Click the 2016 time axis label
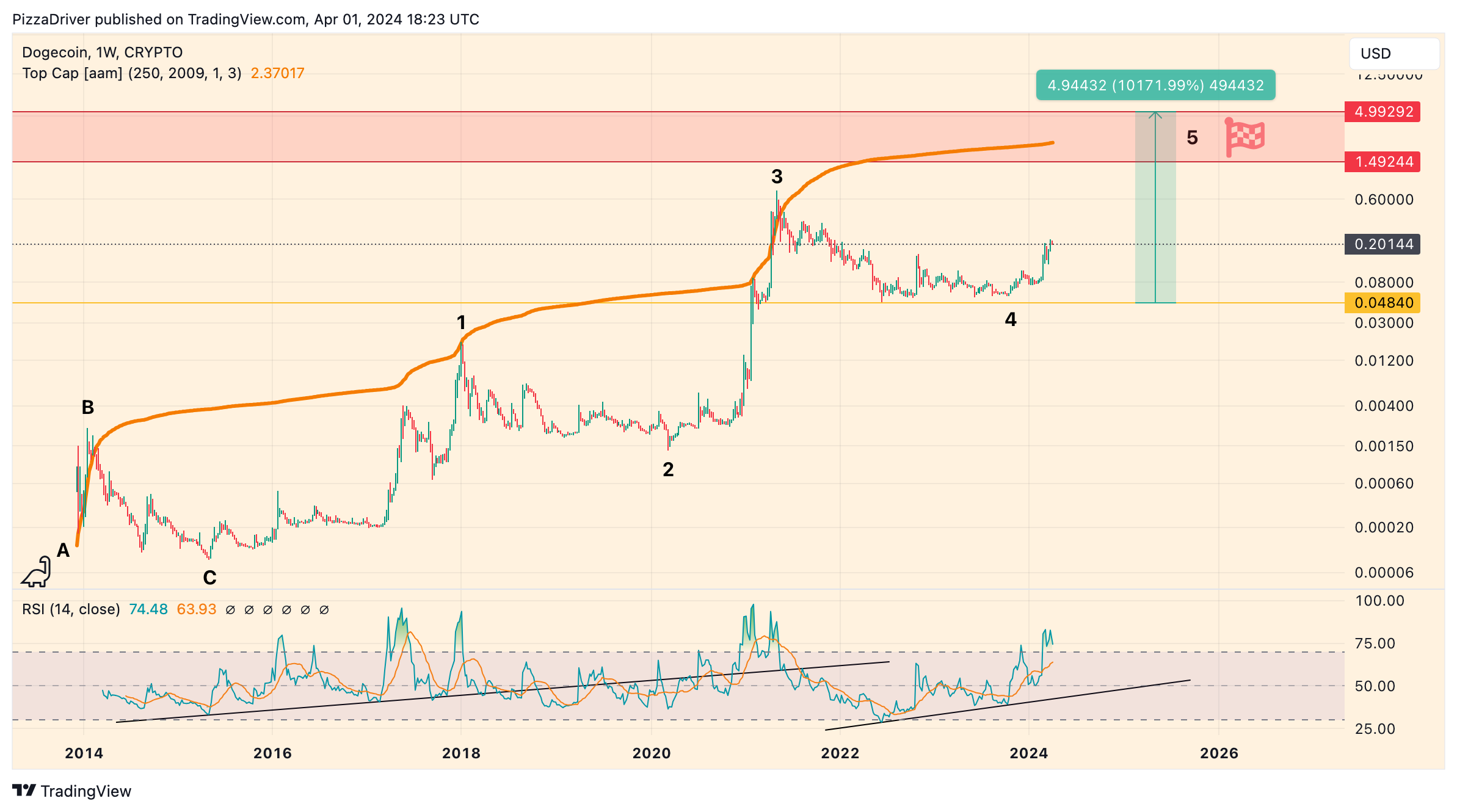The image size is (1457, 812). [273, 753]
